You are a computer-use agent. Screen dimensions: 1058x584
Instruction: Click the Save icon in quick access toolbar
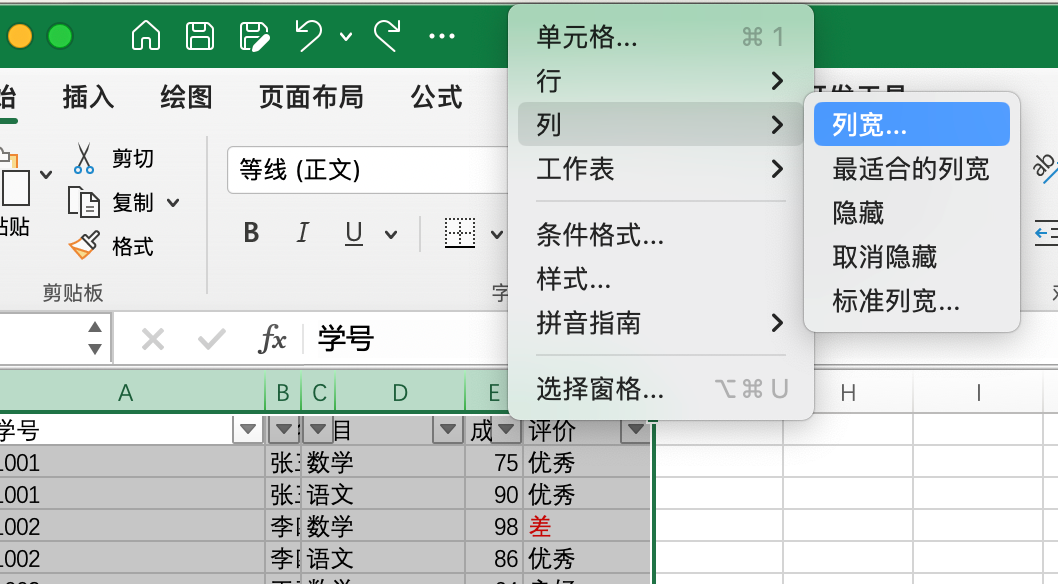pyautogui.click(x=200, y=33)
